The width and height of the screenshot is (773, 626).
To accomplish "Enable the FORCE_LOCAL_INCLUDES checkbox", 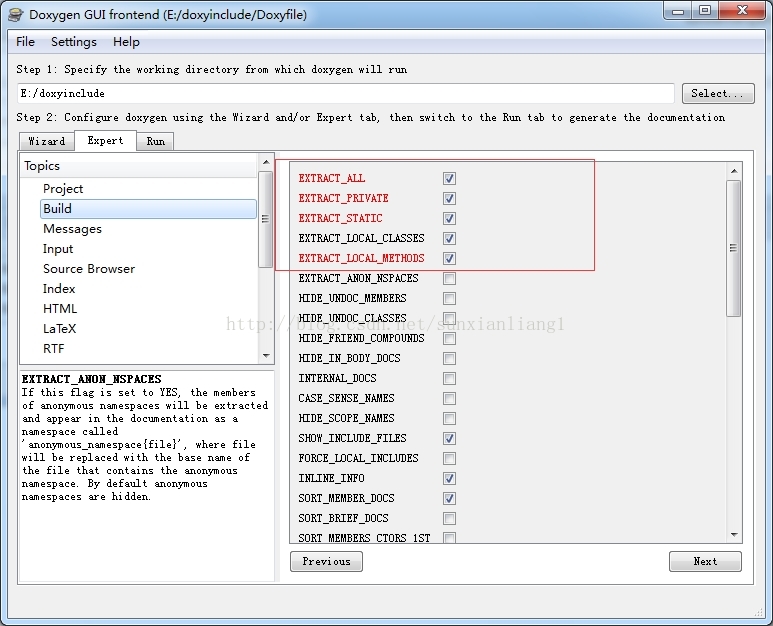I will [449, 458].
